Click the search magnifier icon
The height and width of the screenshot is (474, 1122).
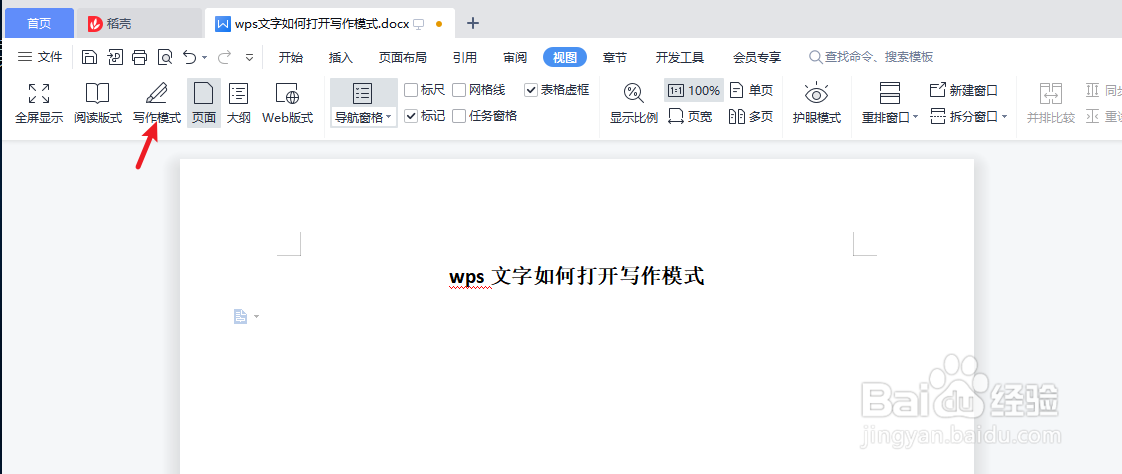[x=815, y=57]
